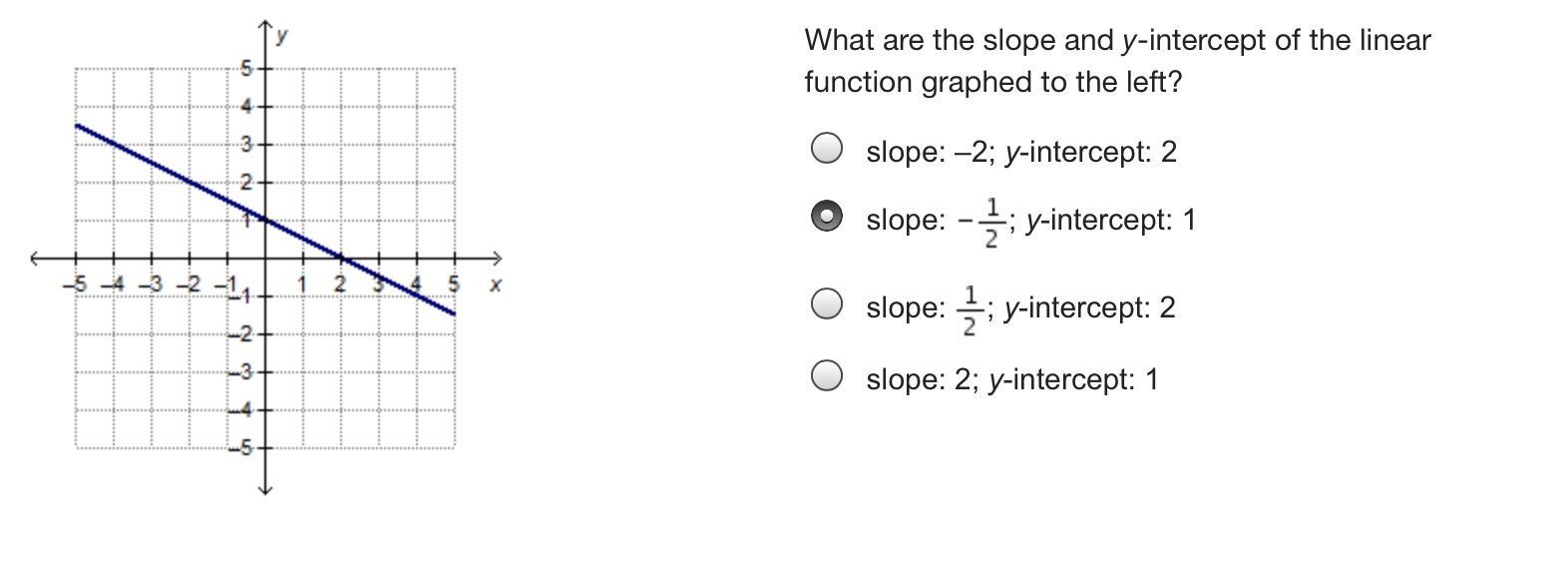The image size is (1568, 577).
Task: Click the 5 tick mark on y-axis
Action: tap(265, 69)
